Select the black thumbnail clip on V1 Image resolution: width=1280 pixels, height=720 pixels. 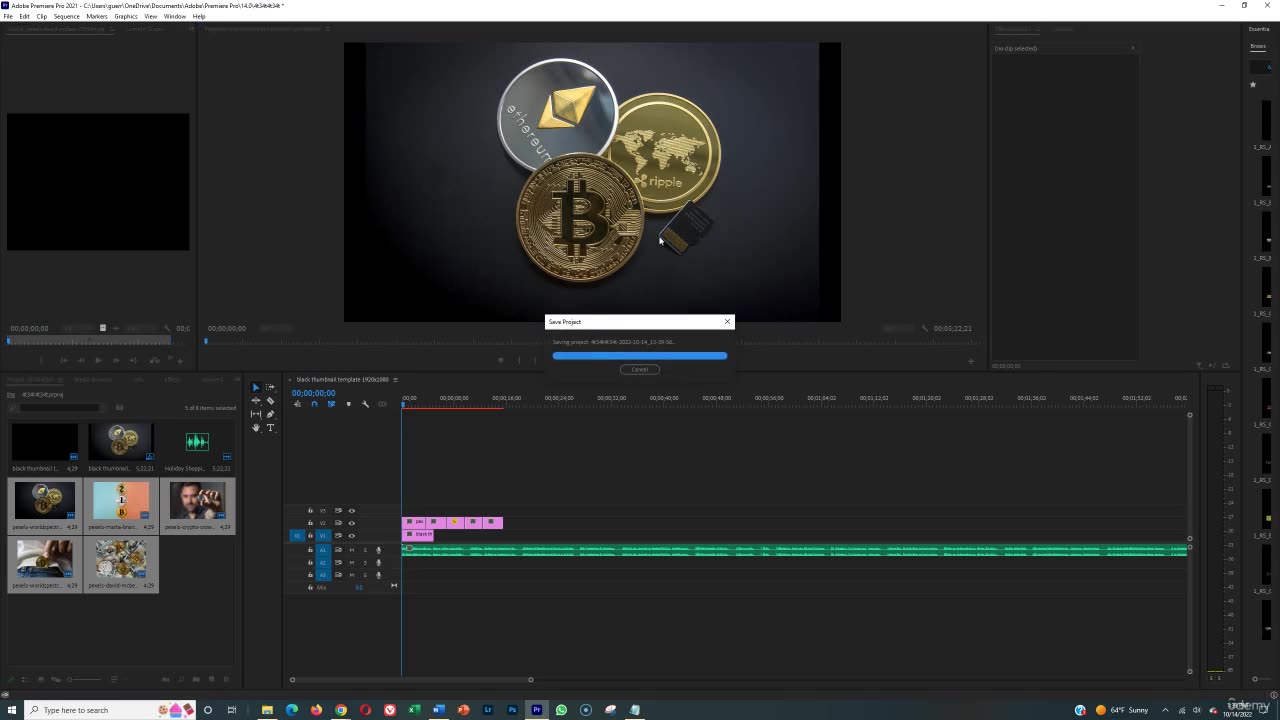[418, 535]
